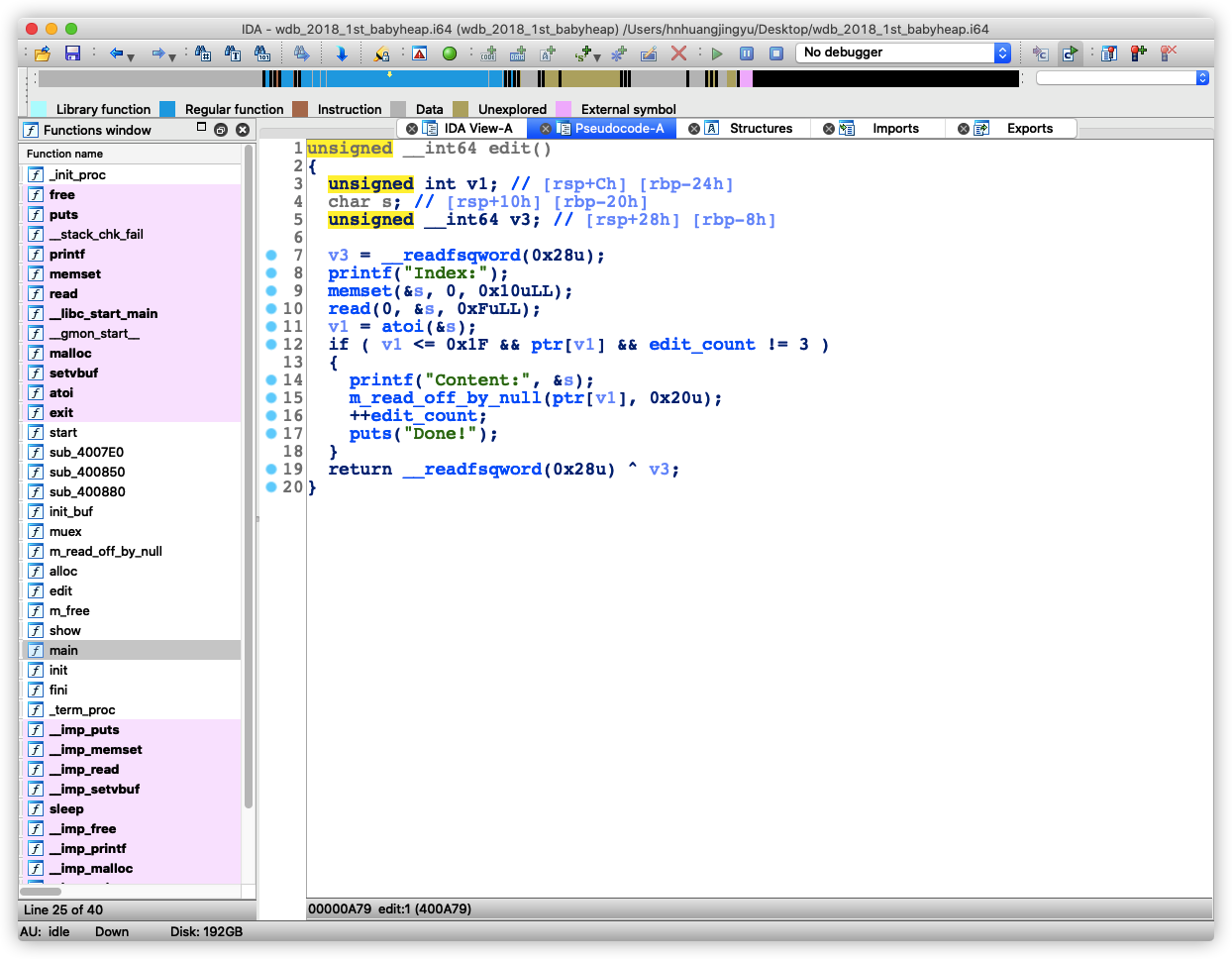Image resolution: width=1232 pixels, height=959 pixels.
Task: Toggle breakpoint dot on line 15
Action: [271, 398]
